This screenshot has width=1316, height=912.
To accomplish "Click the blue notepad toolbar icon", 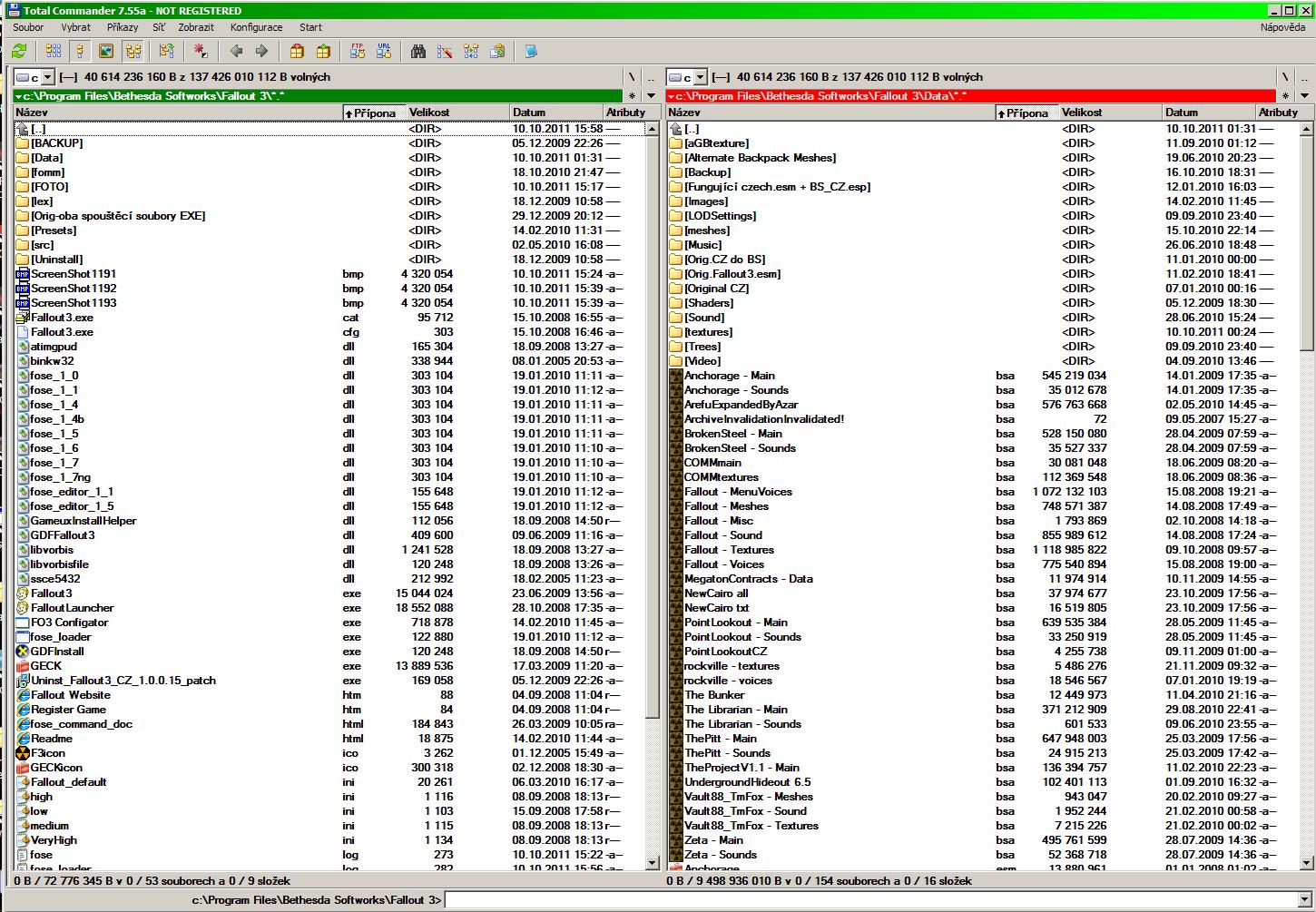I will [532, 52].
